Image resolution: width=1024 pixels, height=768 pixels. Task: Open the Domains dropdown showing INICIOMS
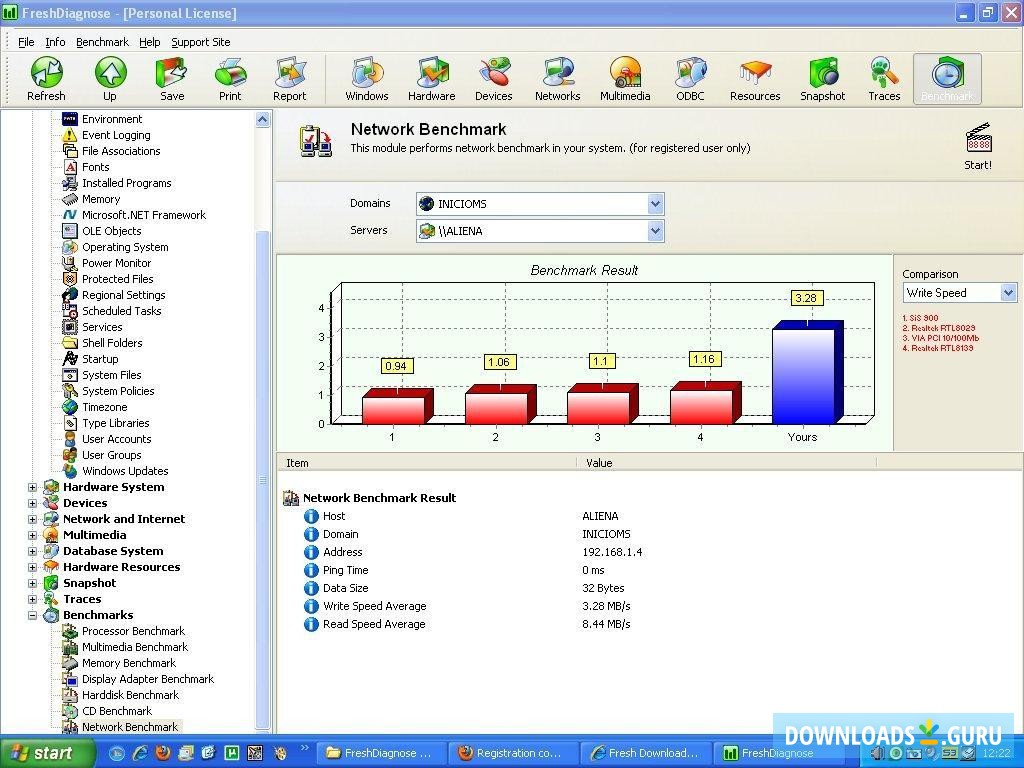[655, 203]
